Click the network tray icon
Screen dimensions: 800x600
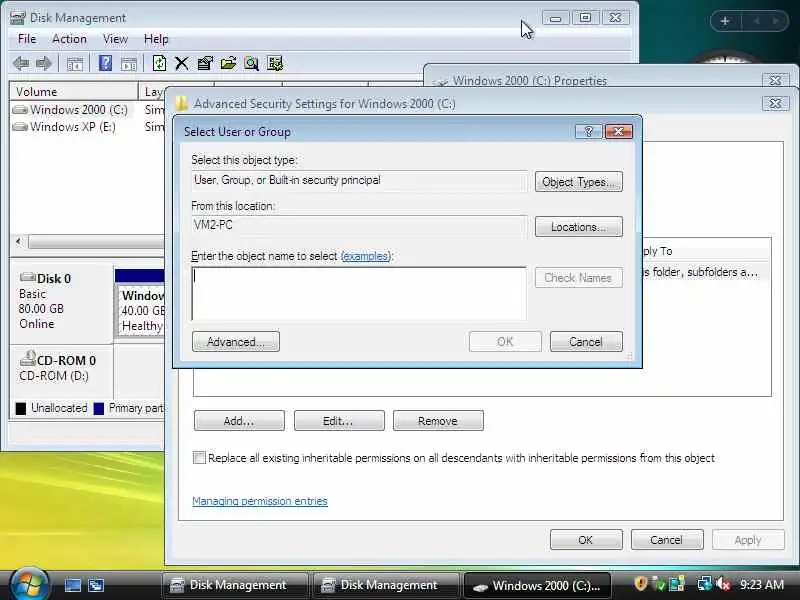[705, 584]
